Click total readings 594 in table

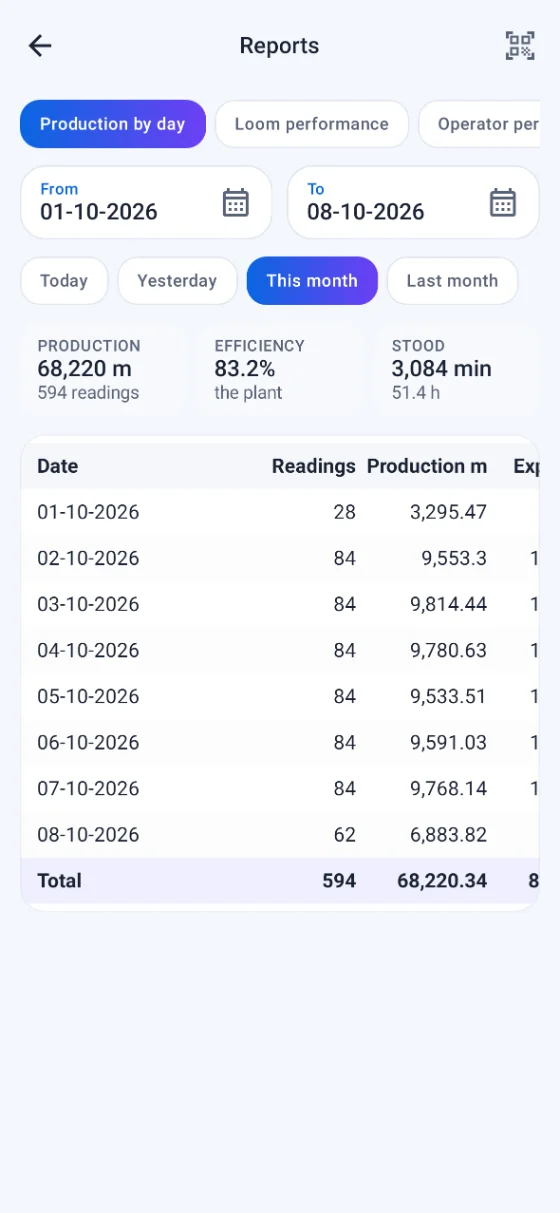click(x=339, y=881)
